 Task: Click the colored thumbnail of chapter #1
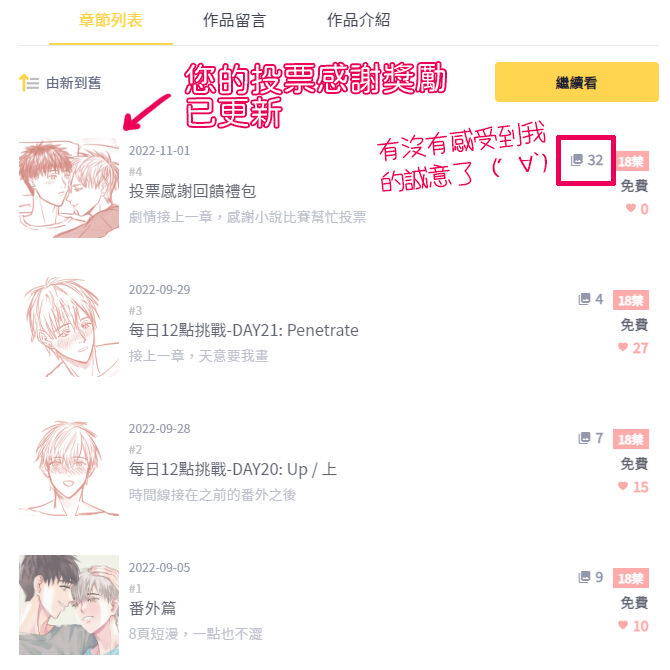69,605
